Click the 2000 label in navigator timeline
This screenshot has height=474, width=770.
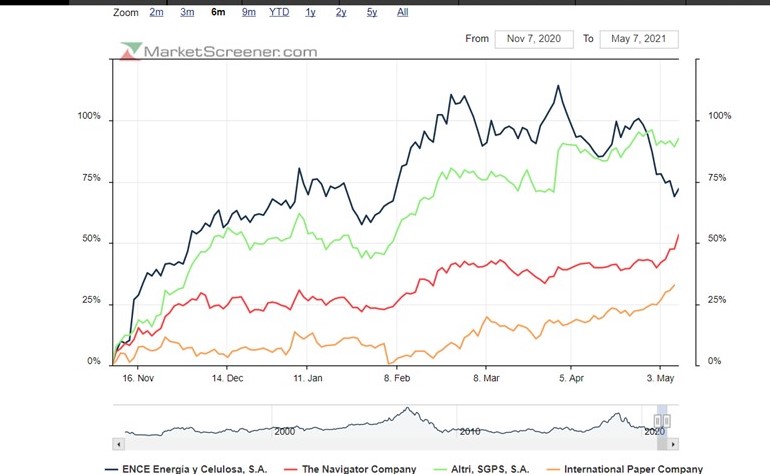284,432
